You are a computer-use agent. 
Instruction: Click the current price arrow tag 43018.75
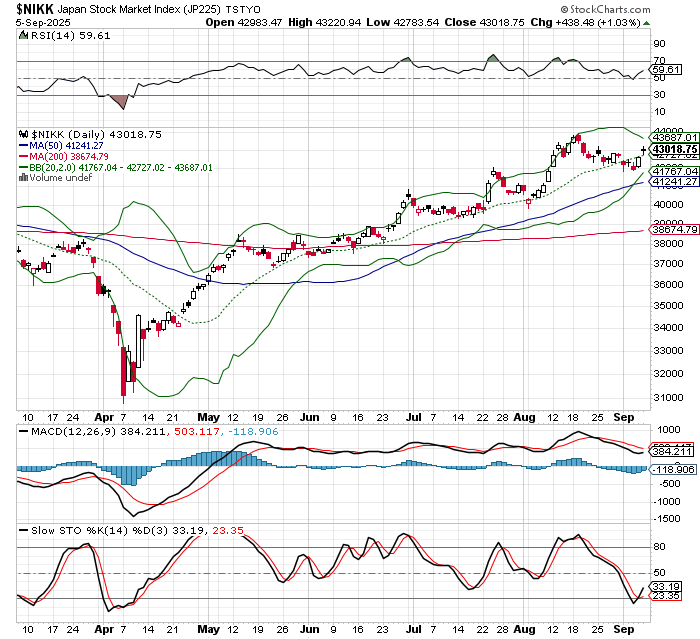(672, 148)
